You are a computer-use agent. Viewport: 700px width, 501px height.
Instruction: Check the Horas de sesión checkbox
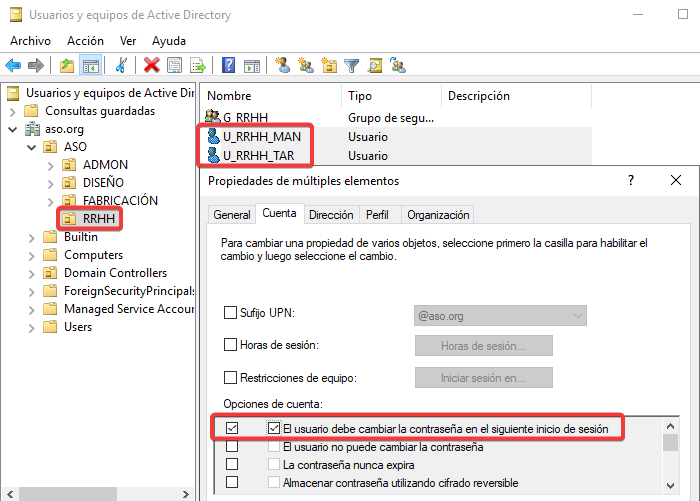[x=231, y=346]
